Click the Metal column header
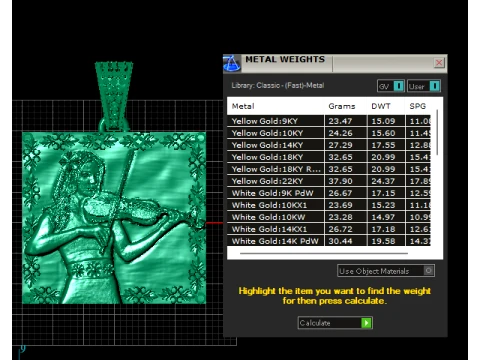This screenshot has height=360, width=480. (243, 106)
